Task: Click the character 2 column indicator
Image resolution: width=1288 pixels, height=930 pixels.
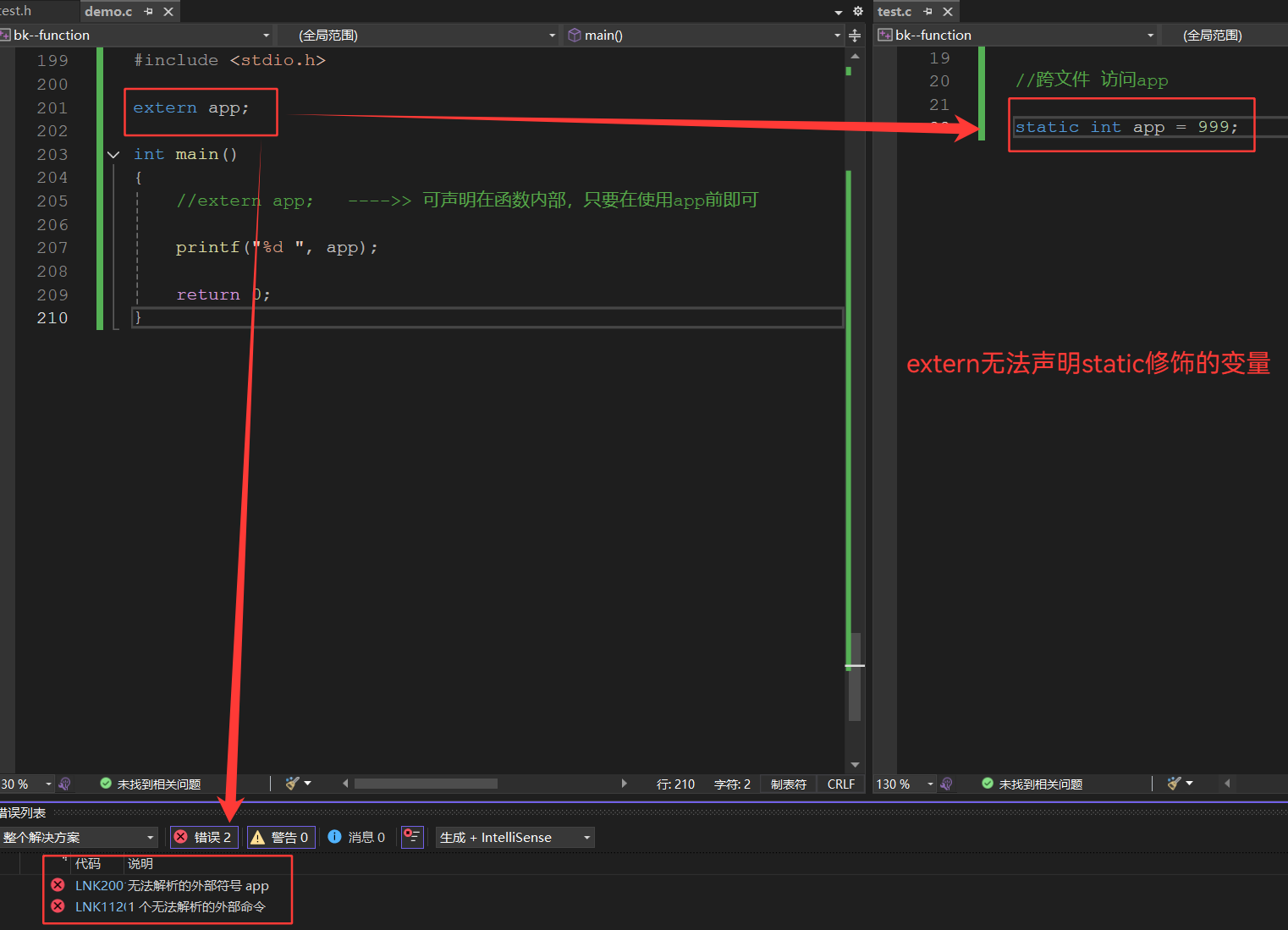Action: 732,784
